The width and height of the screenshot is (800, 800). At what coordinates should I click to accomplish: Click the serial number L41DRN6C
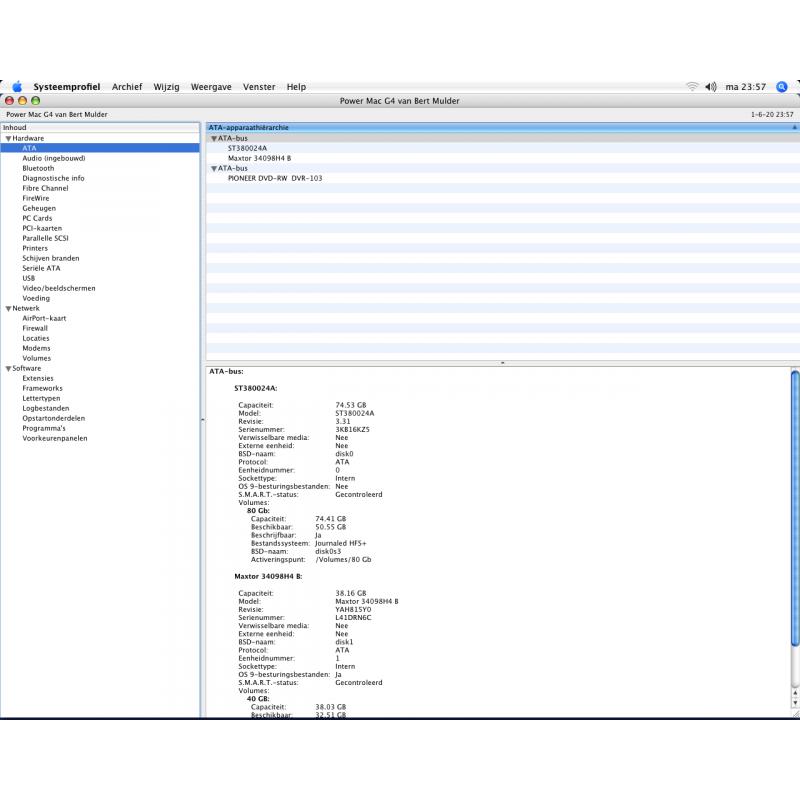point(353,618)
